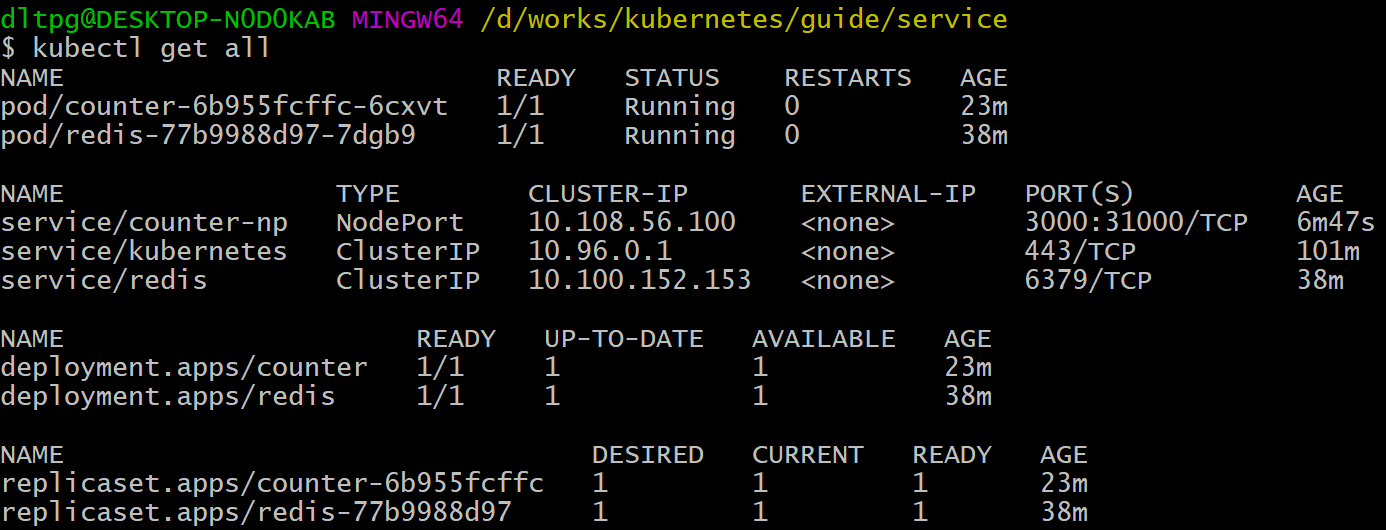
Task: Select service/redis row name
Action: (104, 280)
